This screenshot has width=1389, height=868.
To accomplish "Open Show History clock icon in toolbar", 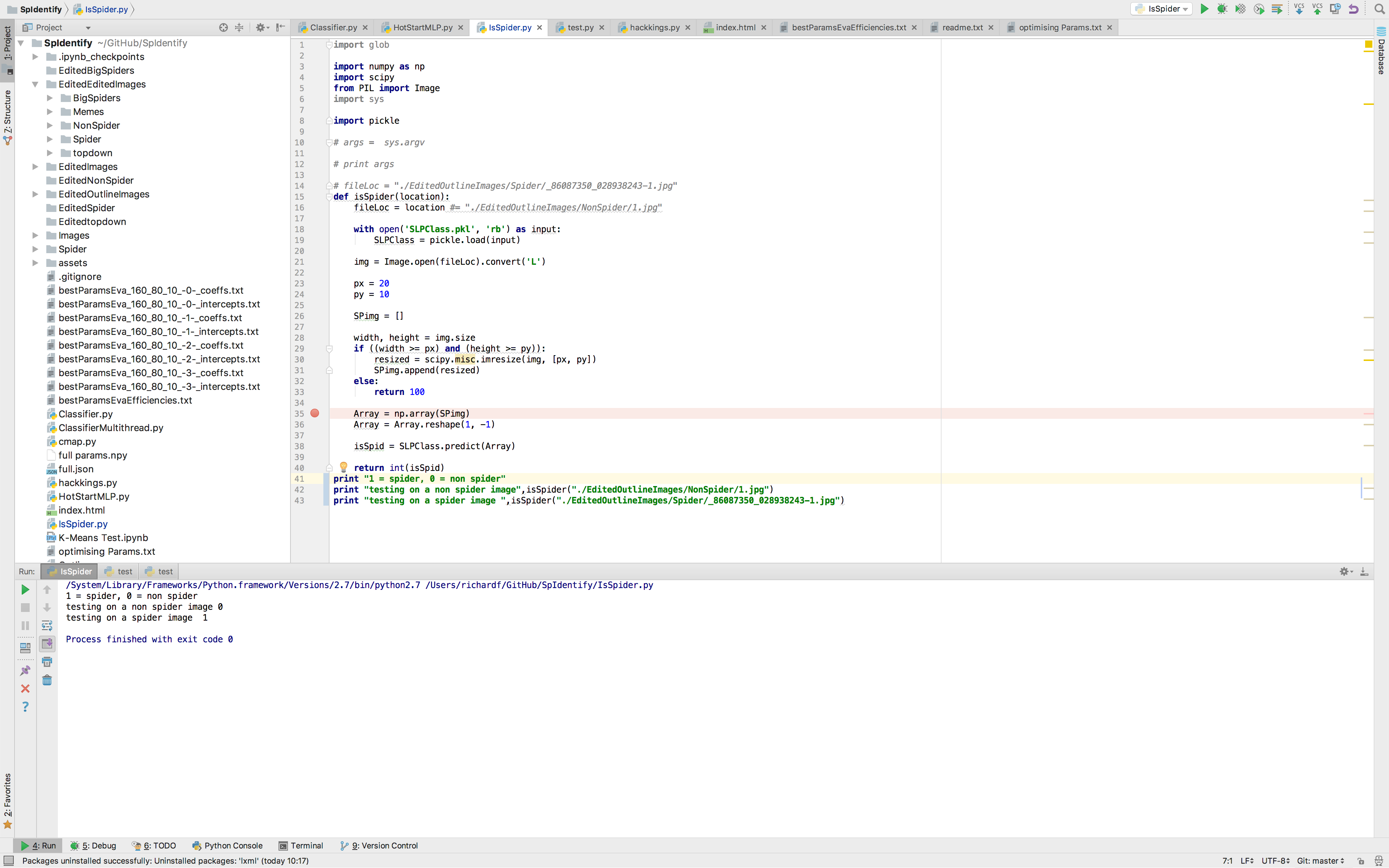I will pyautogui.click(x=1335, y=9).
